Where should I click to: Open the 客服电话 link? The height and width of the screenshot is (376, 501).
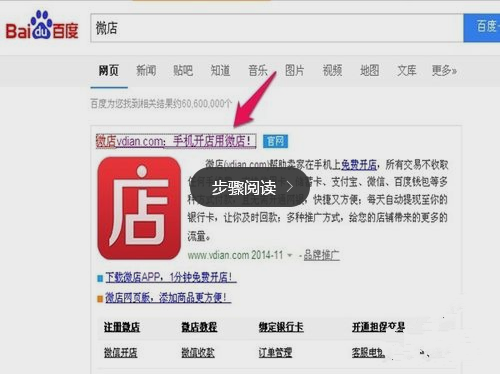coord(369,353)
